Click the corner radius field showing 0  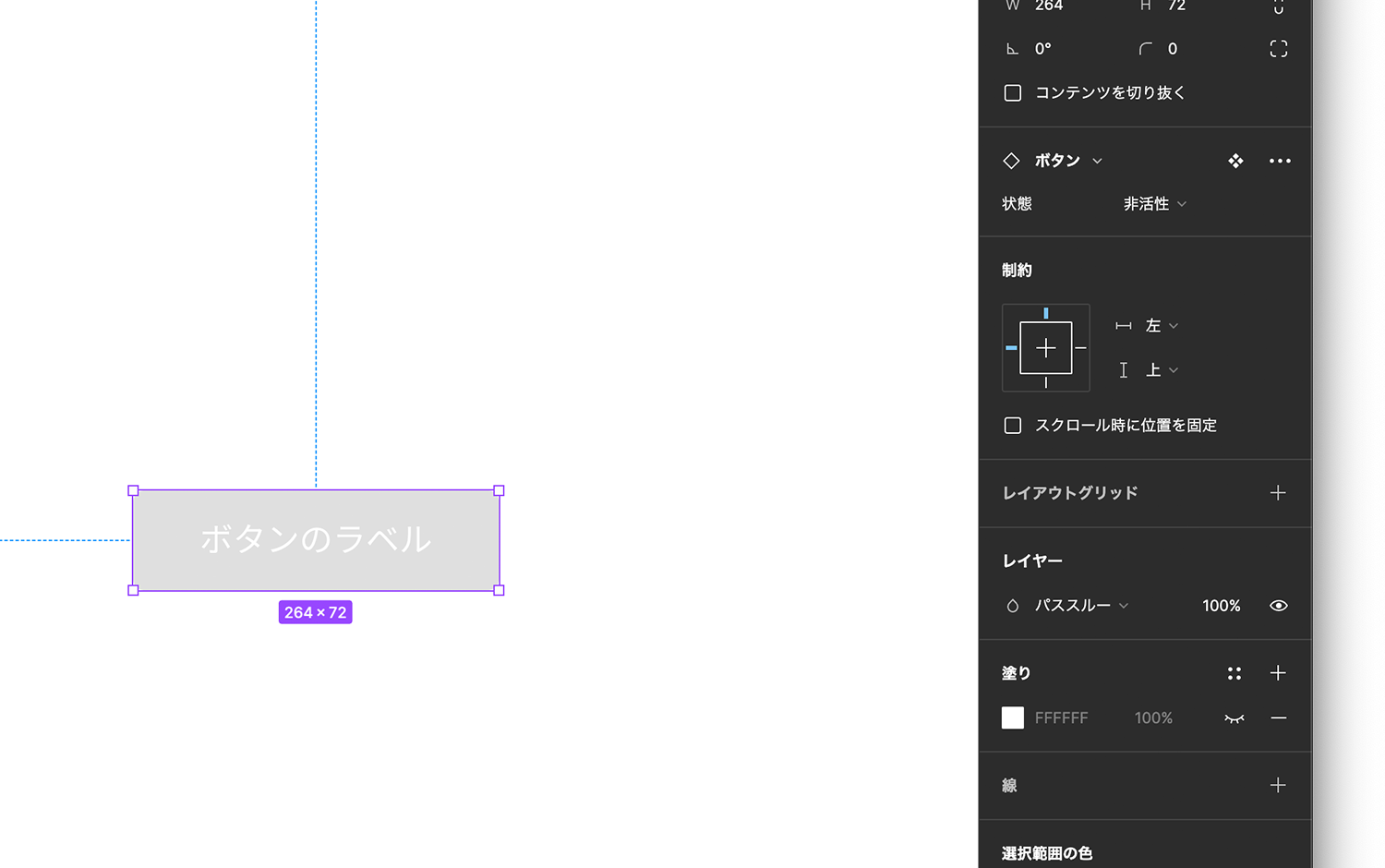pos(1173,49)
